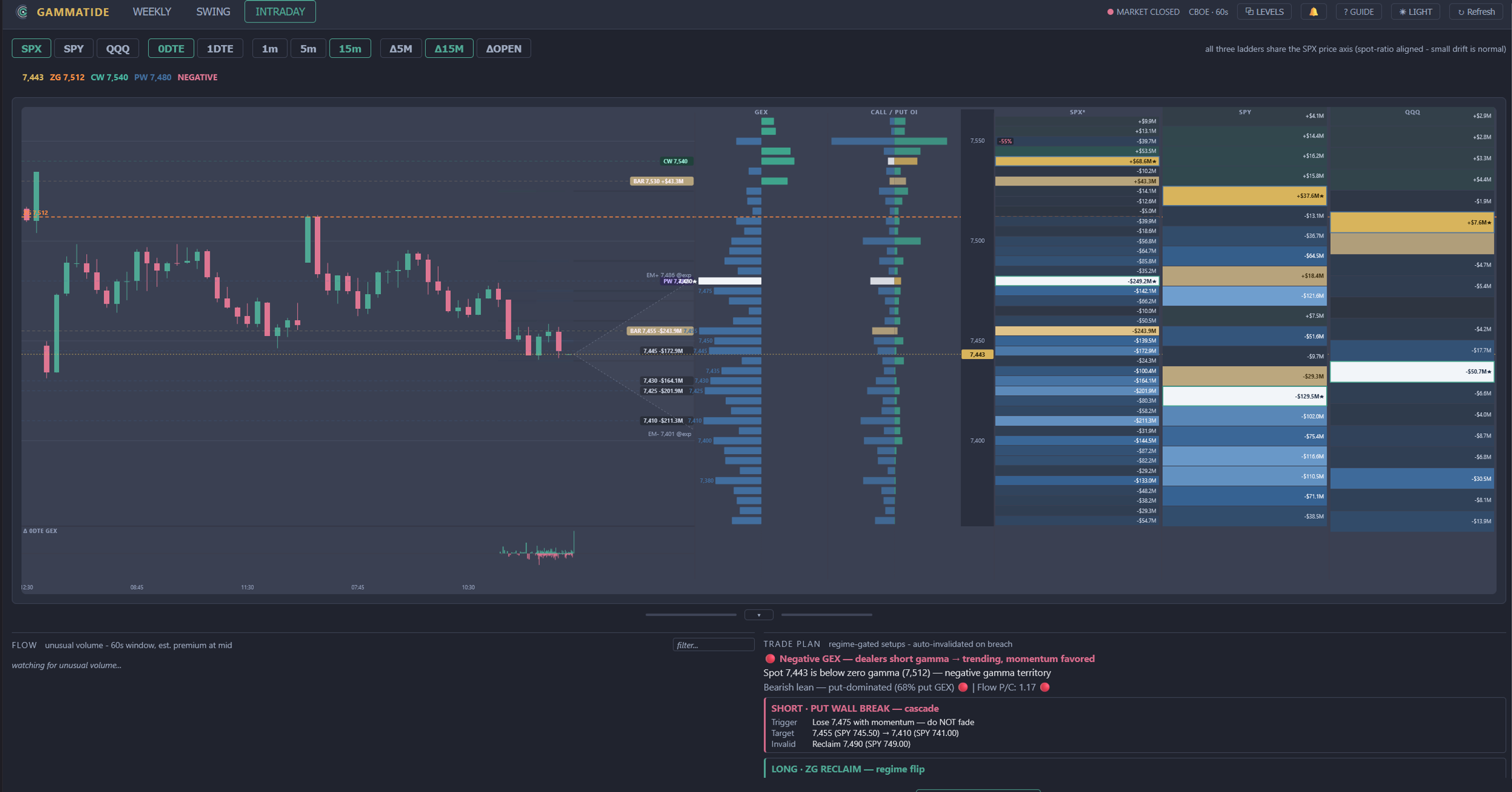Toggle the SPX symbol button
This screenshot has height=792, width=1512.
coord(31,48)
